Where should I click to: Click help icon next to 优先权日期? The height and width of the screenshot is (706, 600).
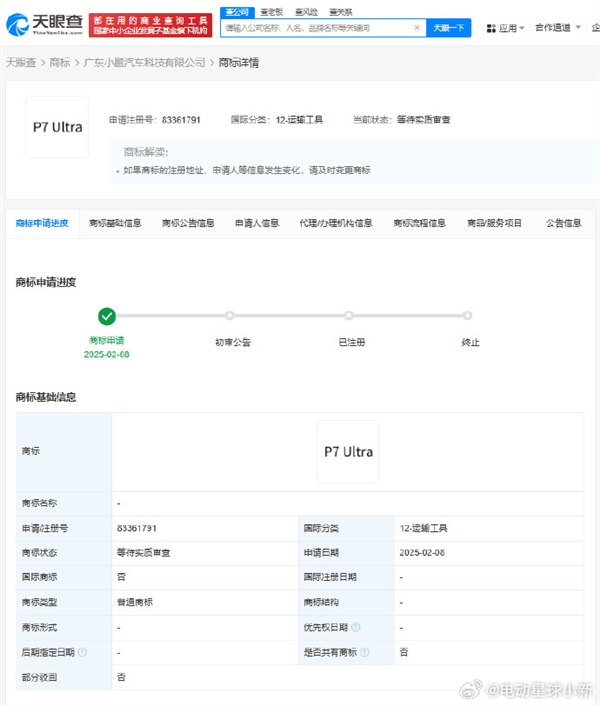coord(356,627)
